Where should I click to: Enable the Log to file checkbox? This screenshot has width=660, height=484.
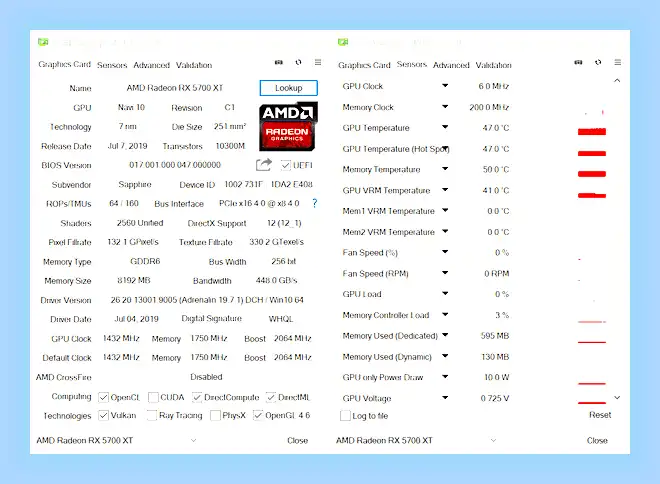click(345, 416)
